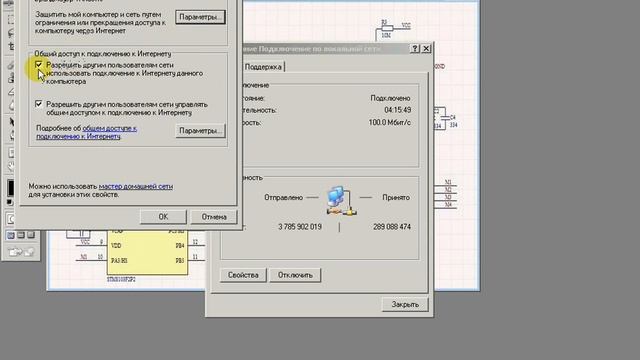The height and width of the screenshot is (360, 640).
Task: Uncheck allow other users to use Internet connection
Action: [39, 65]
